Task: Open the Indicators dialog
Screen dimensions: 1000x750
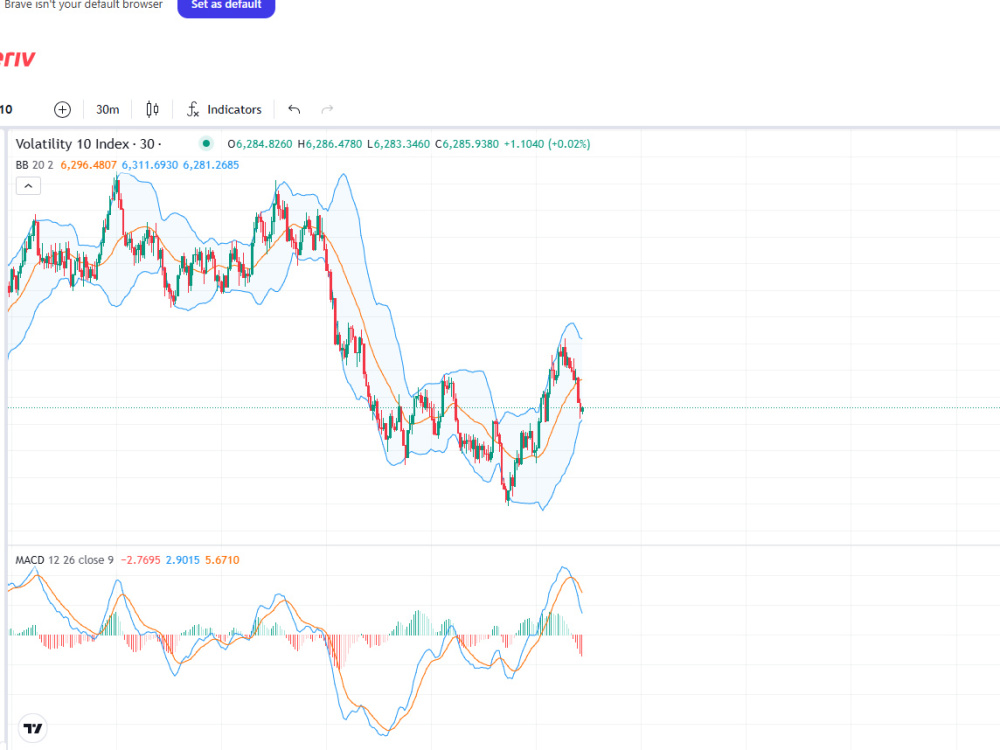Action: coord(224,110)
